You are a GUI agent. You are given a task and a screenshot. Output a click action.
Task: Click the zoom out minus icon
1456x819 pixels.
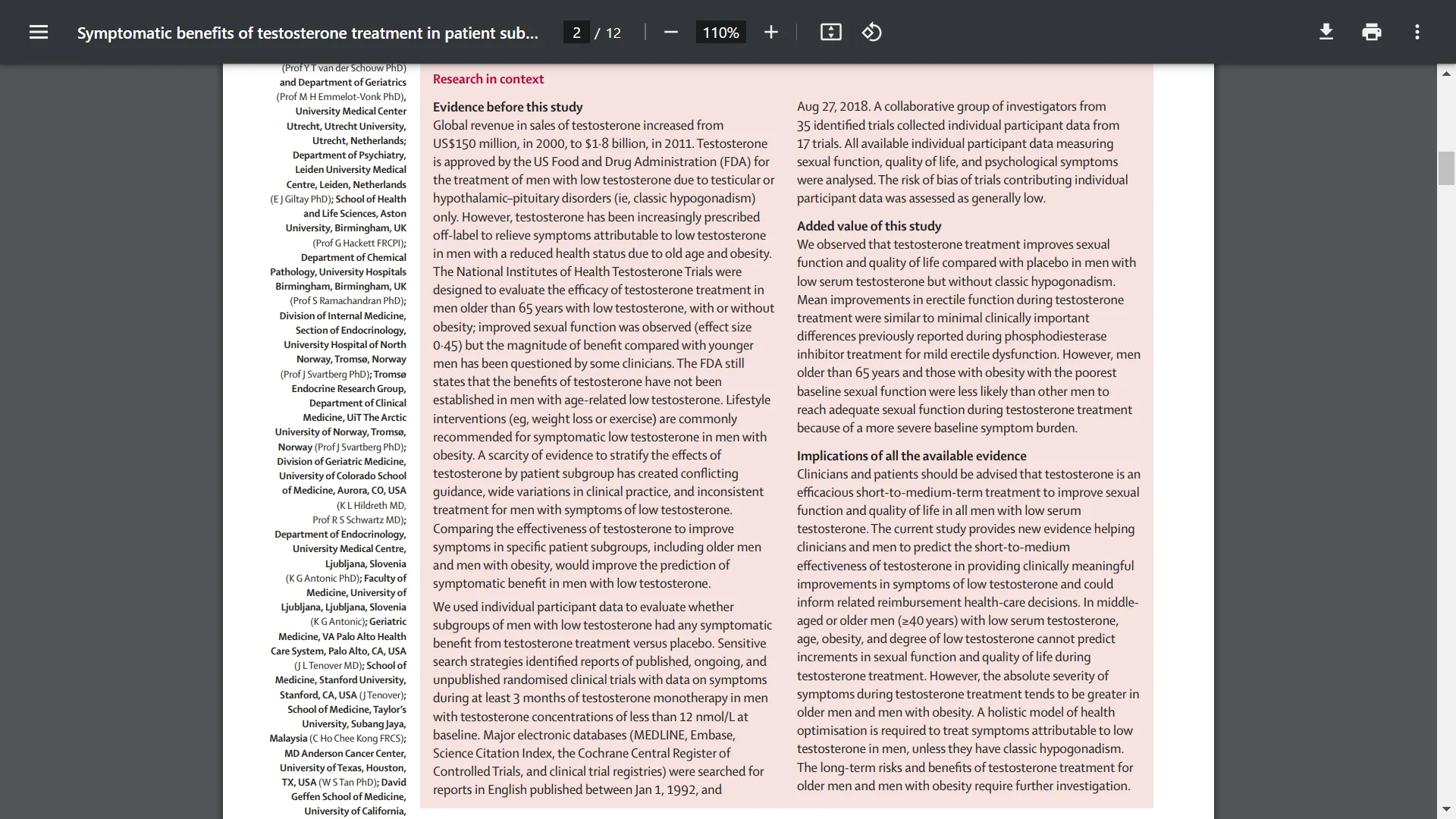[x=670, y=32]
